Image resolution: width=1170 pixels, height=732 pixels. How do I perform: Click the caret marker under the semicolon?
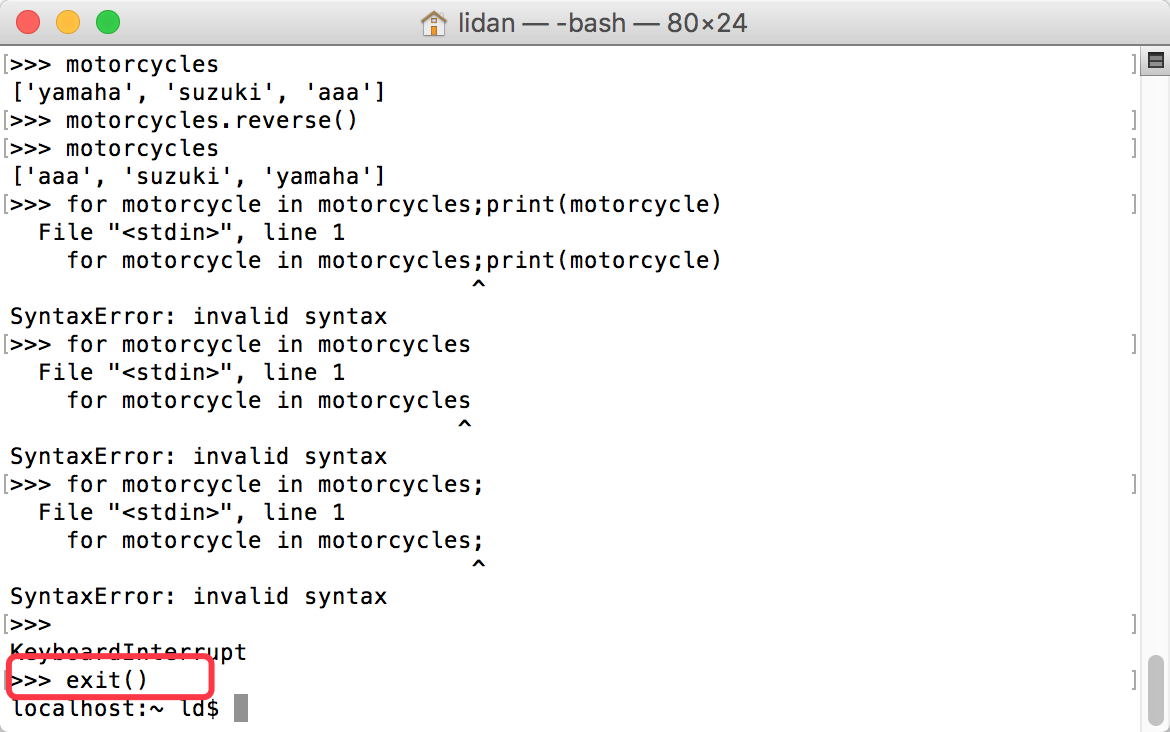point(478,562)
